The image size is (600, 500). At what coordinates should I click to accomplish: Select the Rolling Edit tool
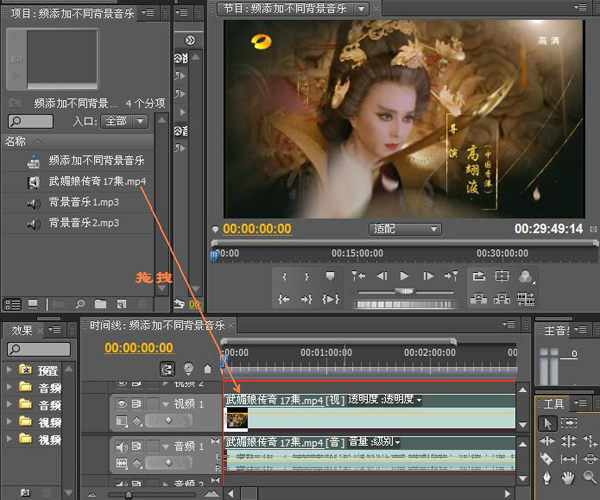[x=569, y=441]
